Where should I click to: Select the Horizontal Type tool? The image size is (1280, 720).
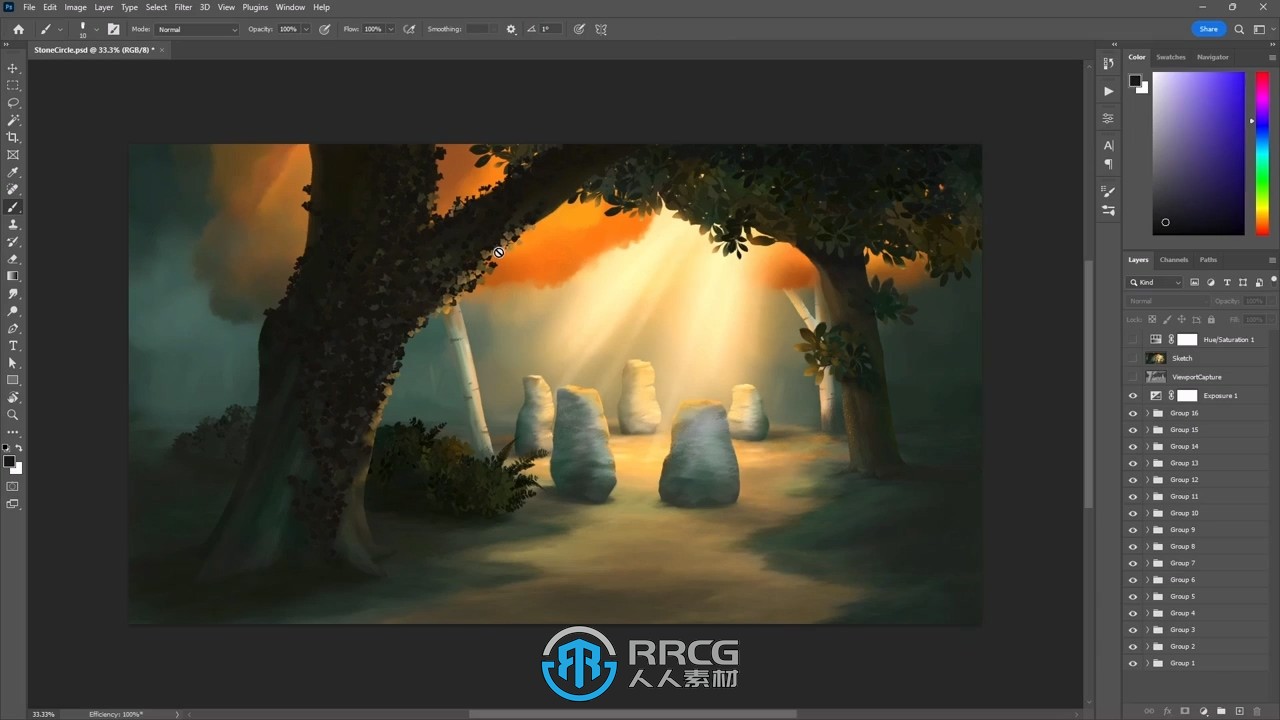[13, 346]
